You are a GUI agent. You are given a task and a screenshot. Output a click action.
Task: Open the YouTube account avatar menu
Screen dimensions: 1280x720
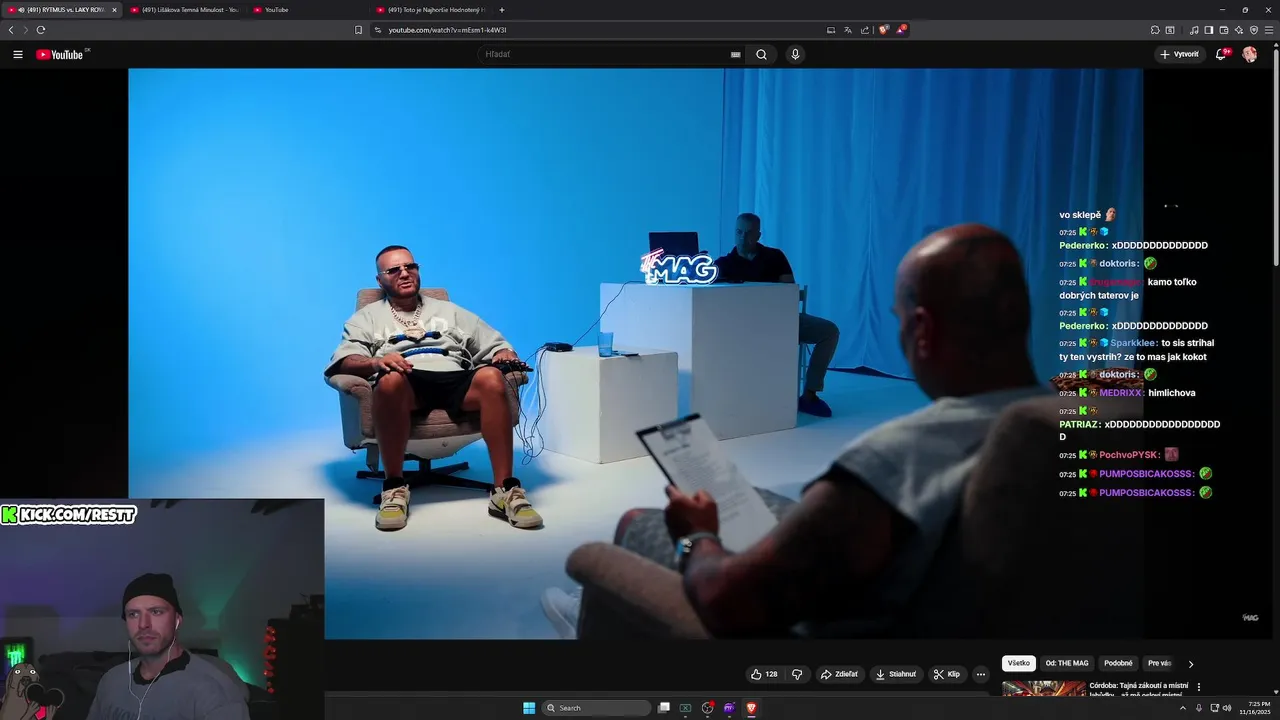[1249, 54]
